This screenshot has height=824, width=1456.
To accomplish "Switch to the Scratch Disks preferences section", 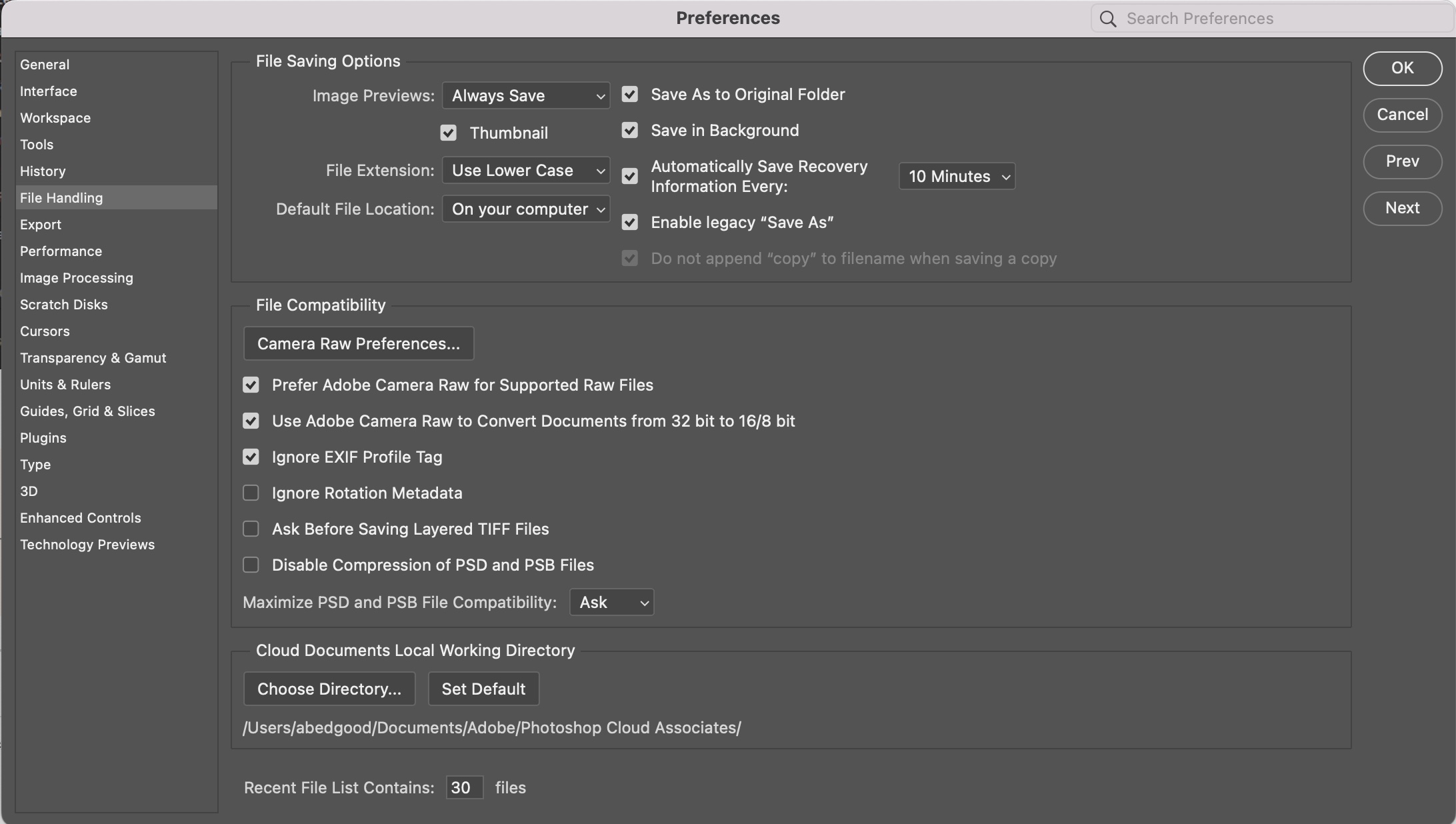I will (64, 304).
